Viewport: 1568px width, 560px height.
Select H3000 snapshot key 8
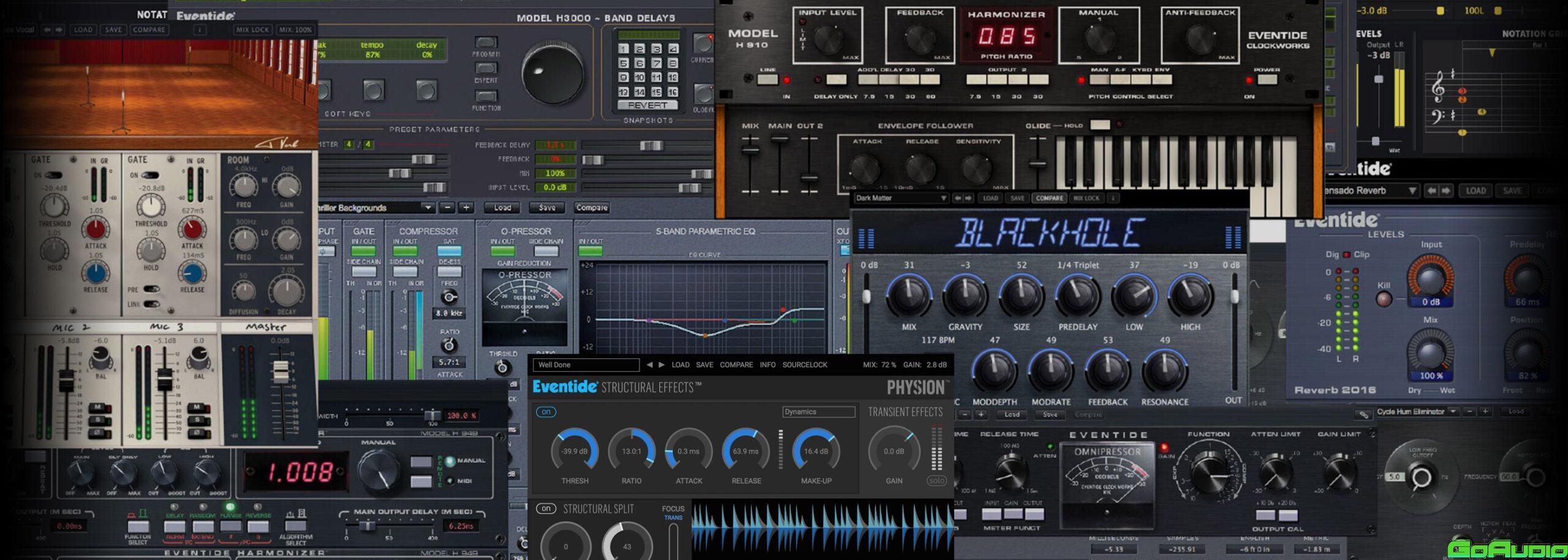(x=673, y=63)
